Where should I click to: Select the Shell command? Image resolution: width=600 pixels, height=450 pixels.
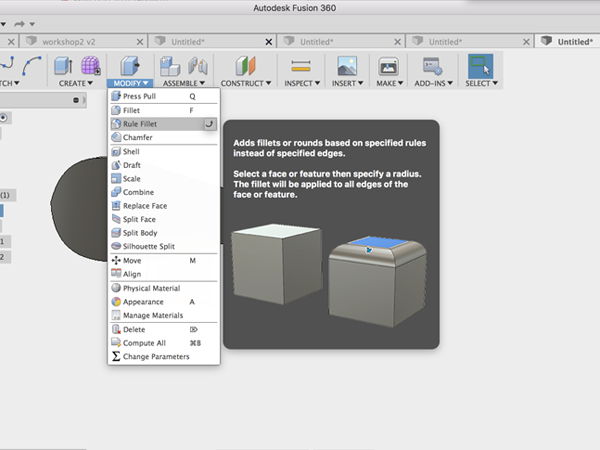pos(164,152)
